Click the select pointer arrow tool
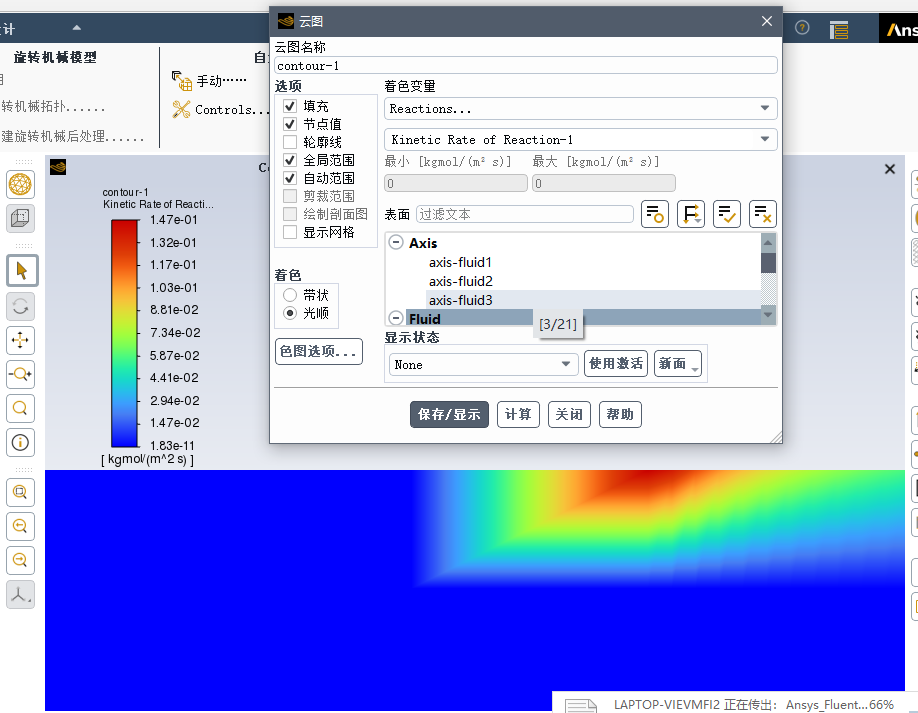Screen dimensions: 918x713 click(x=21, y=270)
